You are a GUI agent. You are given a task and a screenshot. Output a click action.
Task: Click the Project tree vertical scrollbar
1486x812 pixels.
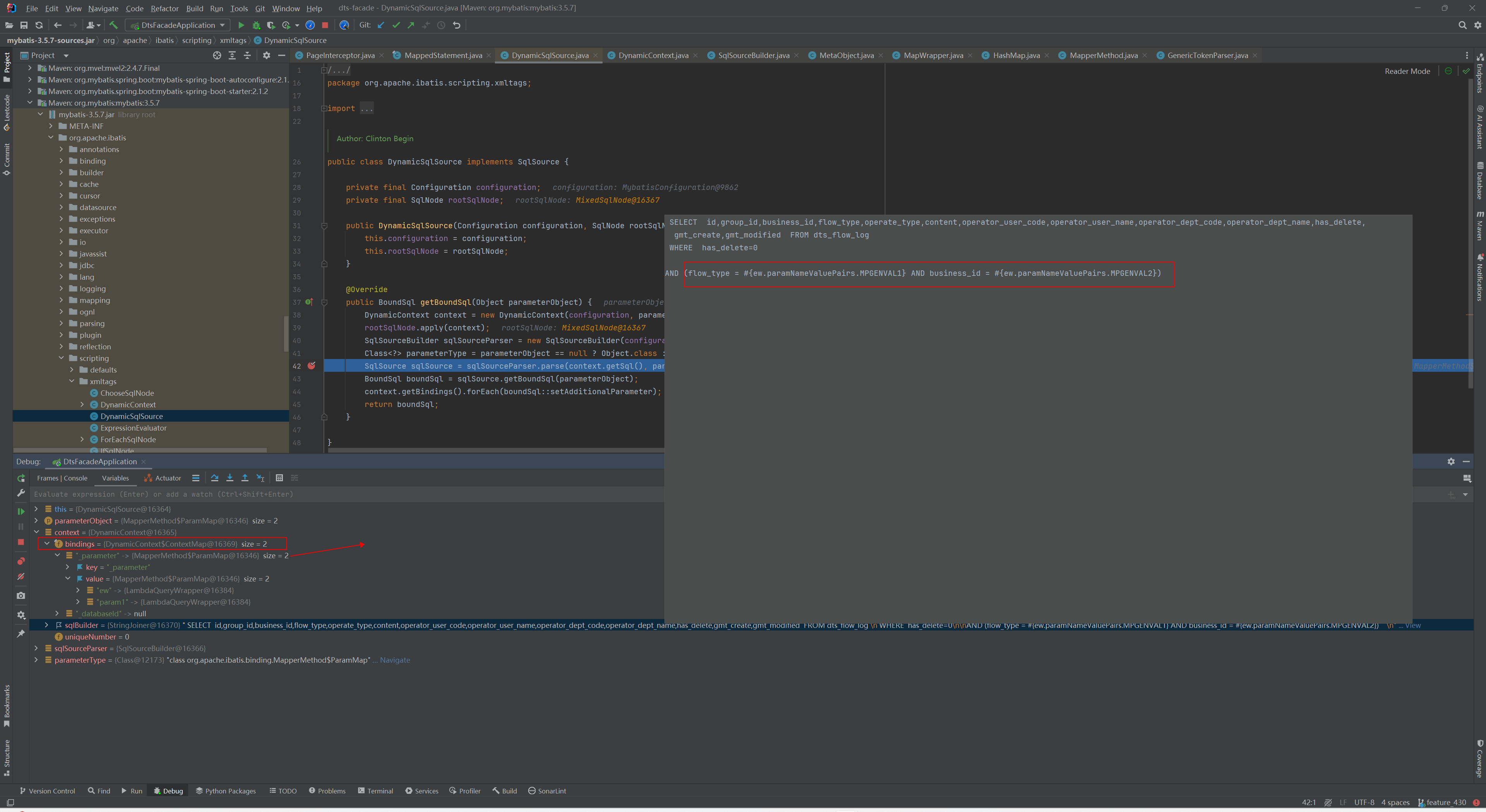click(x=286, y=333)
